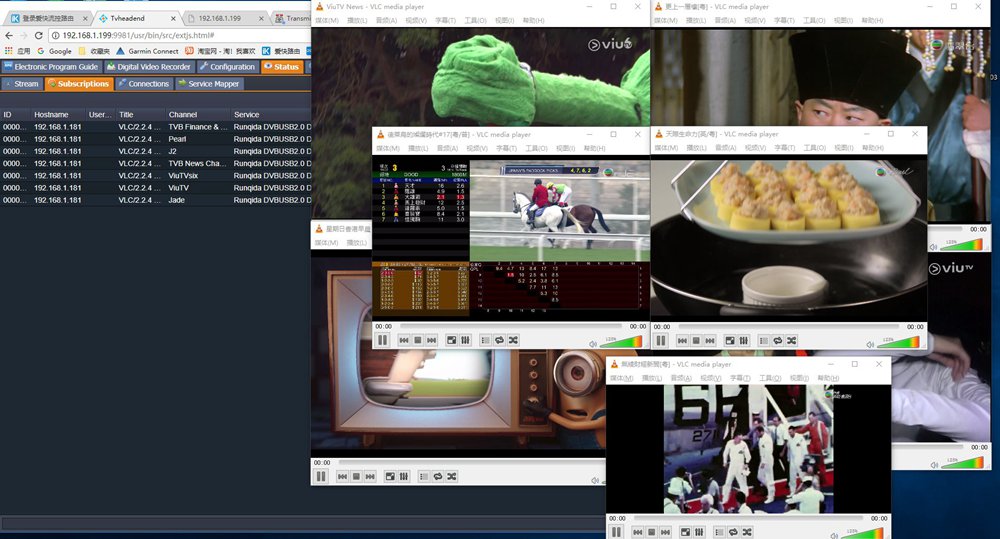Switch to Connections sub-tab
Screen dimensions: 1000x539
coord(143,84)
